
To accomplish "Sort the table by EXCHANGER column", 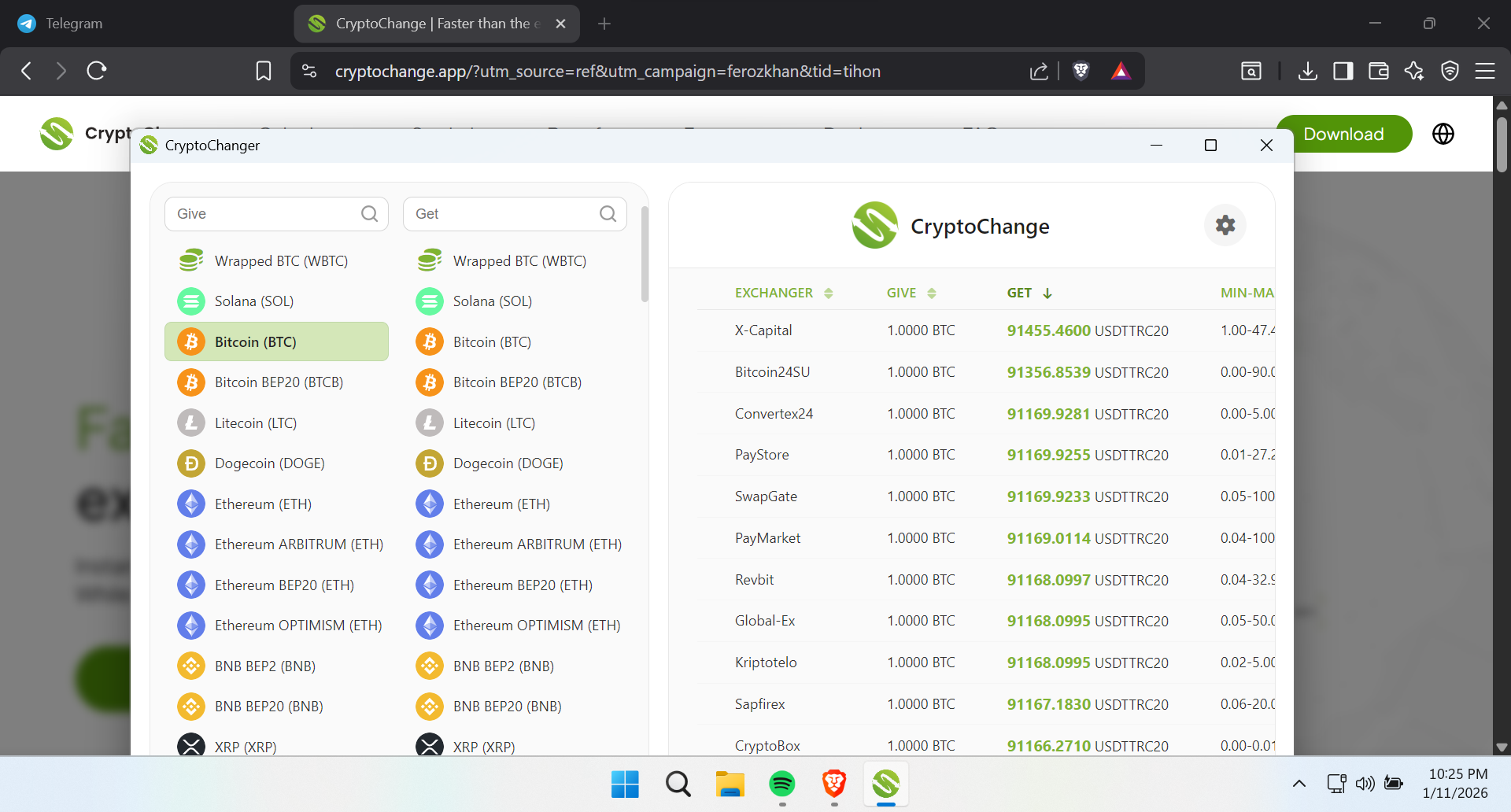I will click(x=784, y=293).
